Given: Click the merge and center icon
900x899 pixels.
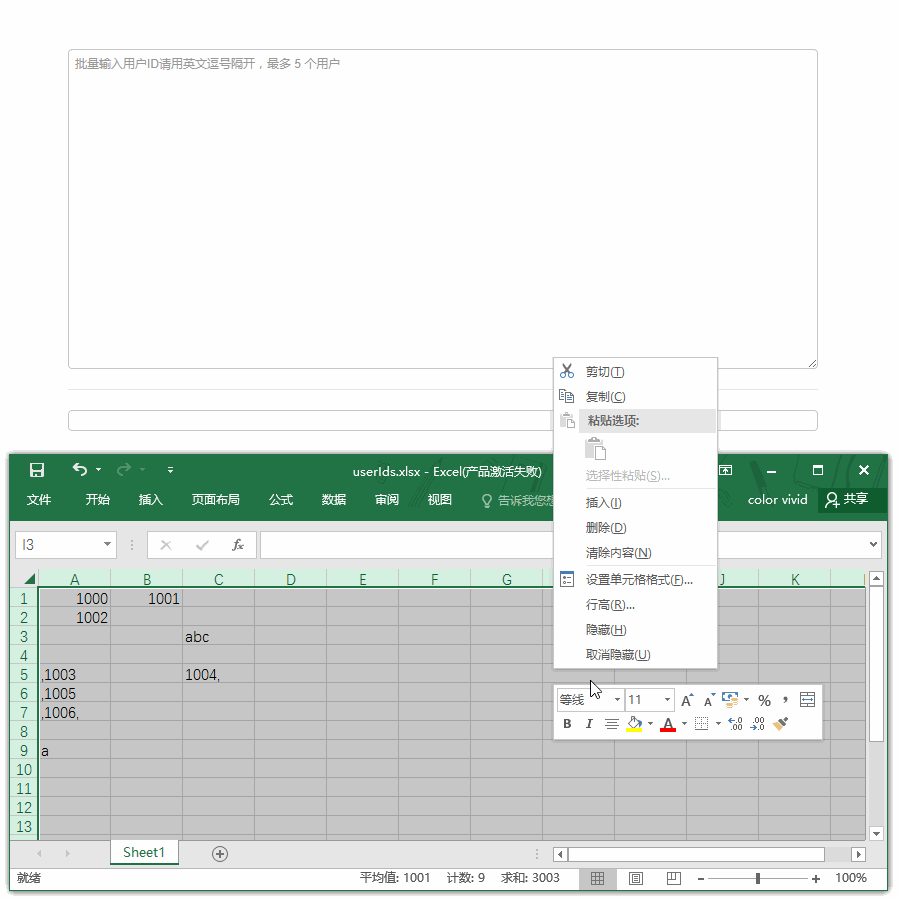Looking at the screenshot, I should click(x=807, y=700).
